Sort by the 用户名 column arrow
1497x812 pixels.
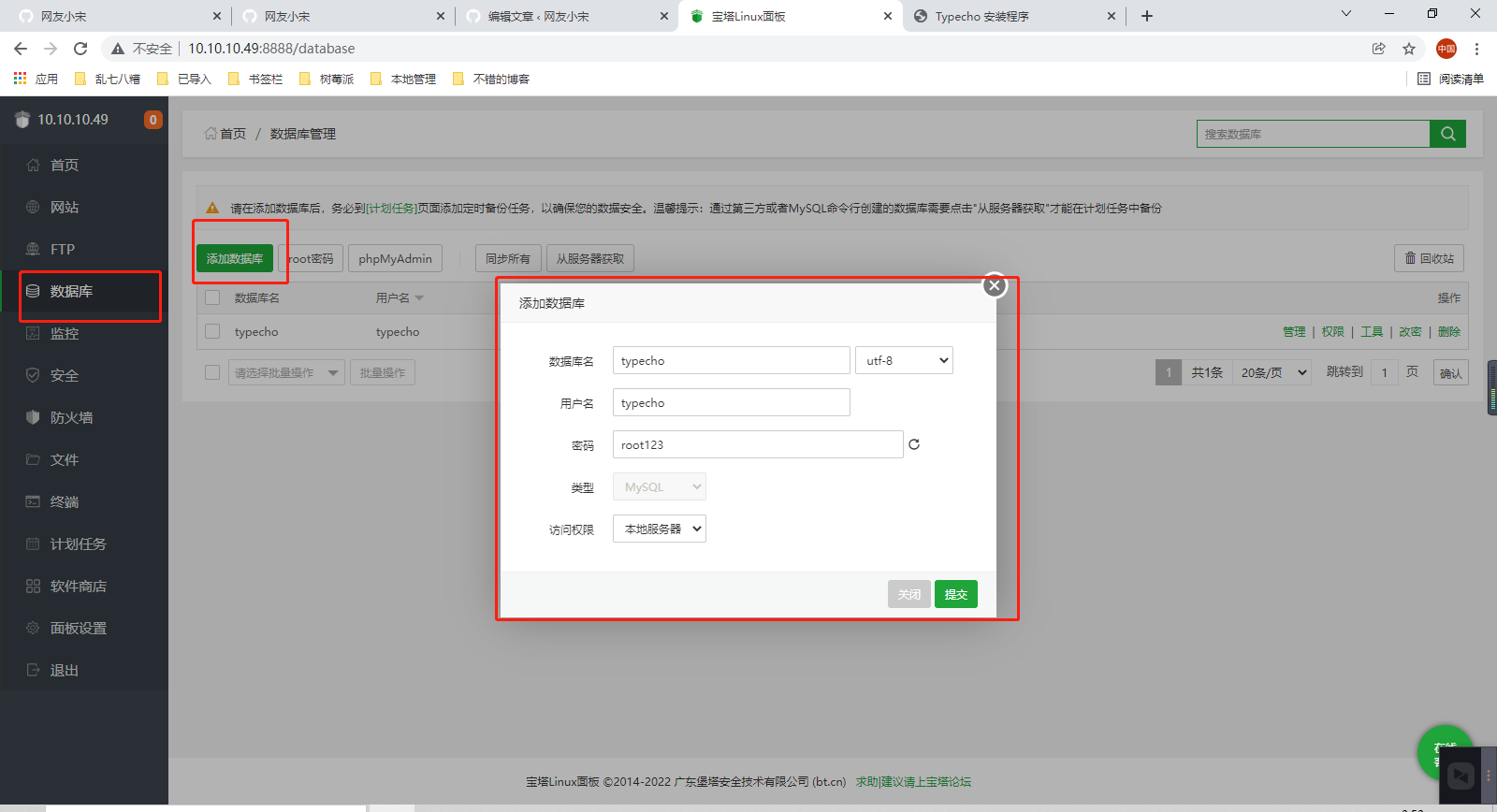click(419, 298)
